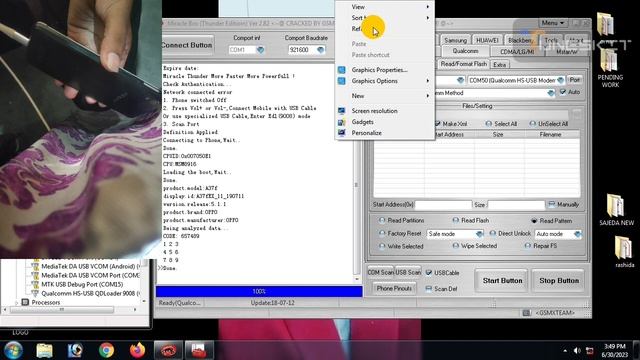The width and height of the screenshot is (640, 360).
Task: Choose the Select All radio option
Action: (x=489, y=124)
